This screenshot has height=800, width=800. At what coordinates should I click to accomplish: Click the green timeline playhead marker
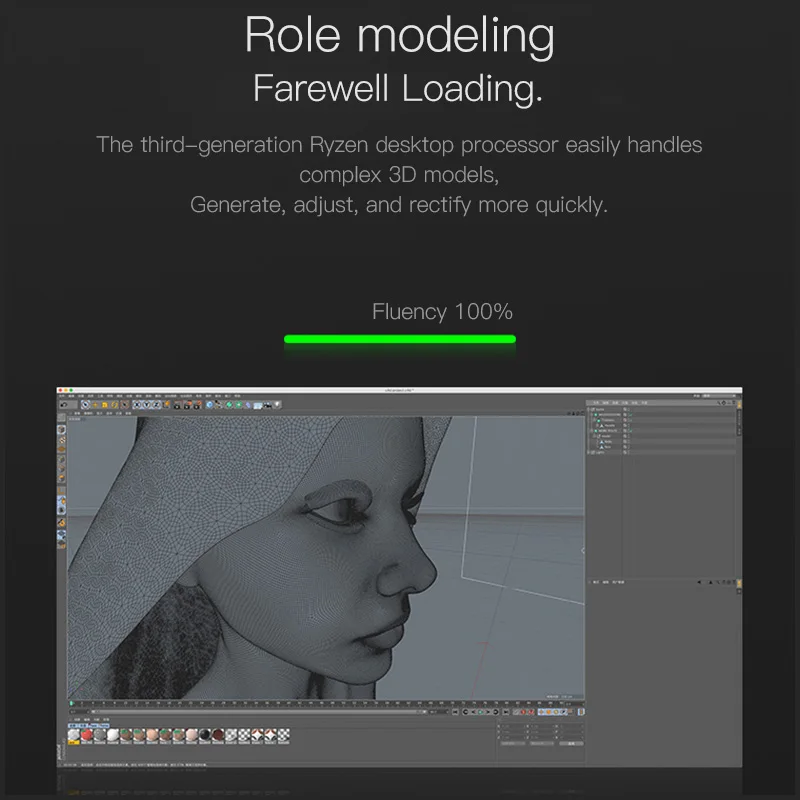(71, 703)
